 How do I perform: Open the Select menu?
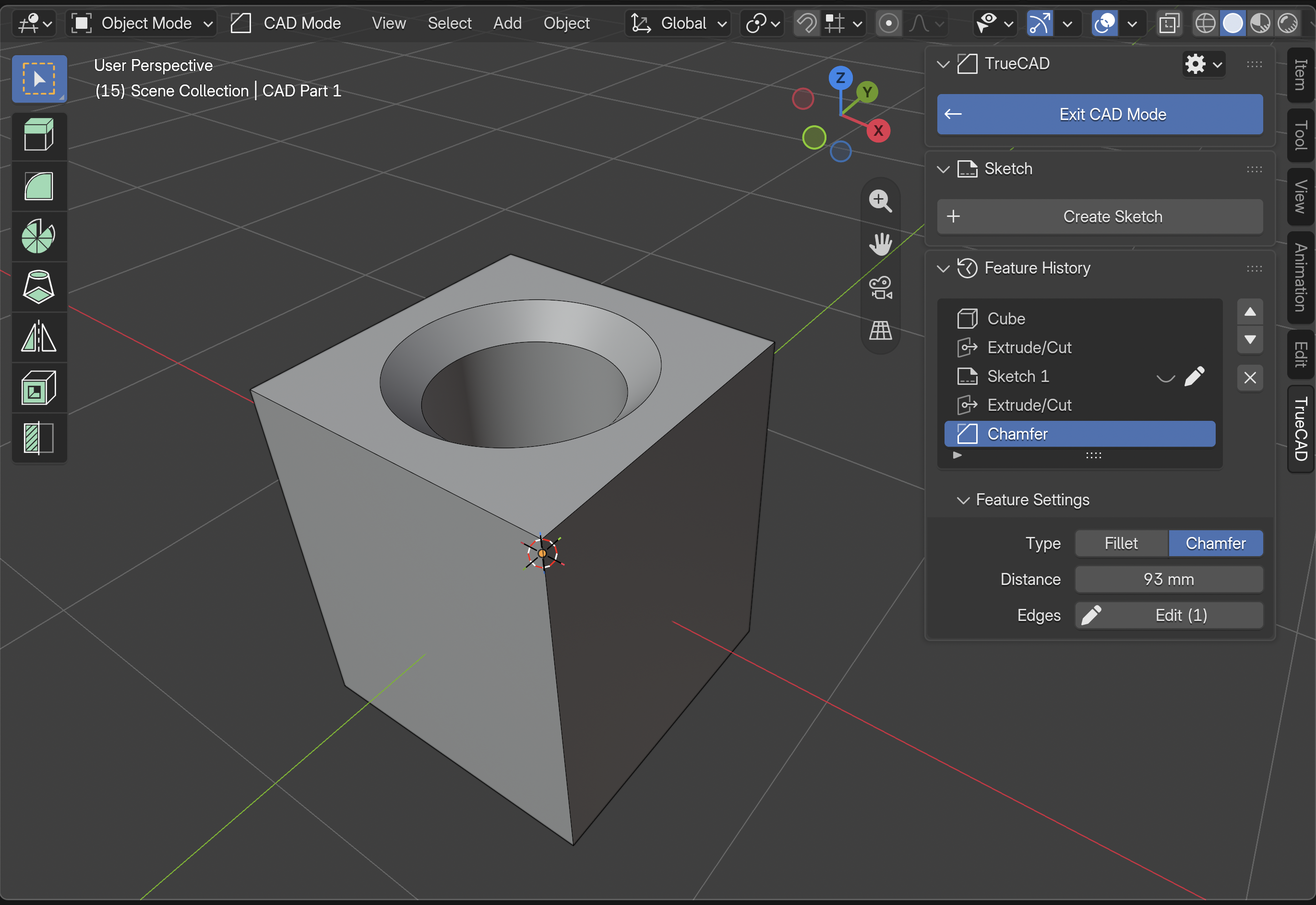coord(449,23)
